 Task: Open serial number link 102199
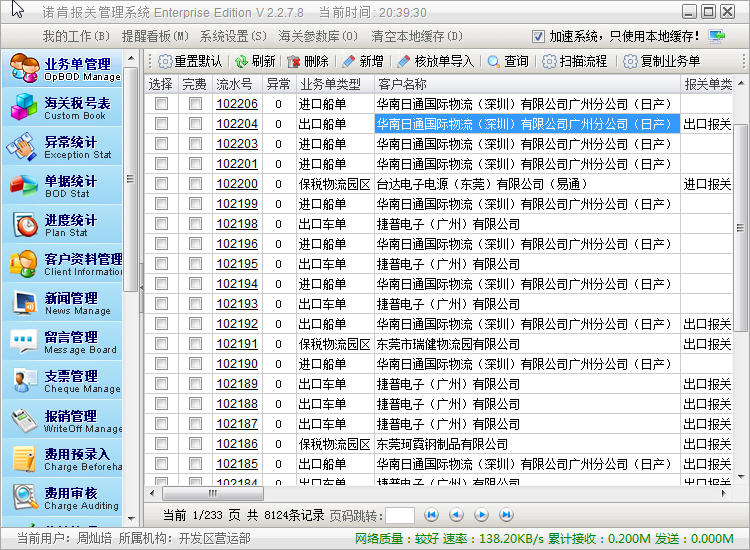(x=237, y=204)
